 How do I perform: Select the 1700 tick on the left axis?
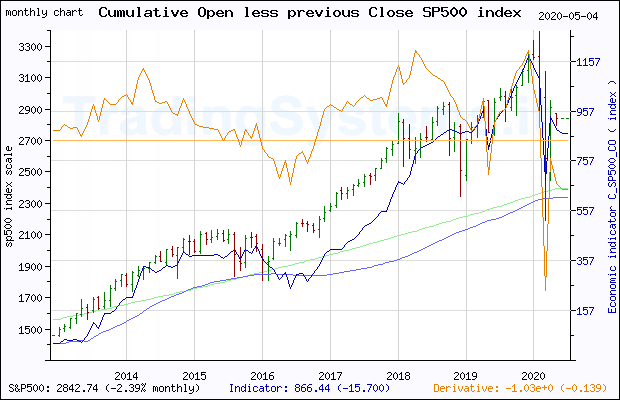[x=30, y=298]
